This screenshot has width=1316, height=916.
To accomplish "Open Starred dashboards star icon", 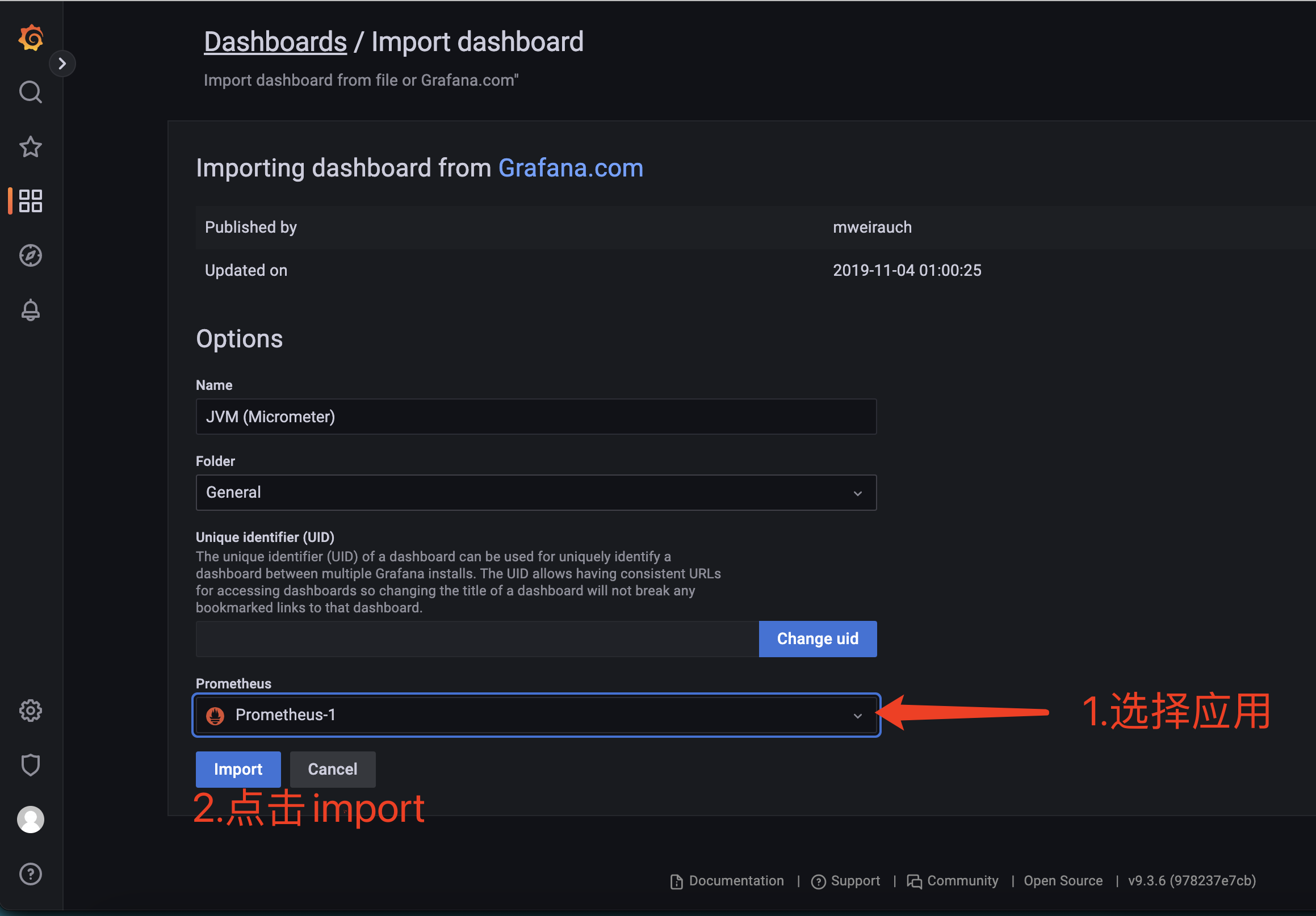I will 31,146.
